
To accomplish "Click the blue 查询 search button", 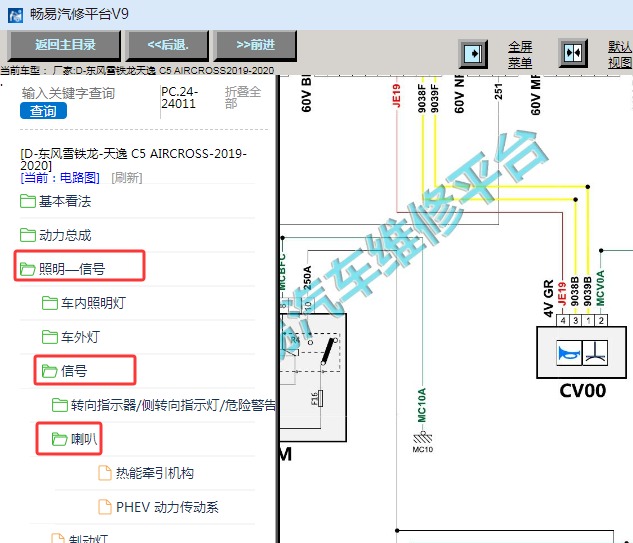I will (x=43, y=111).
